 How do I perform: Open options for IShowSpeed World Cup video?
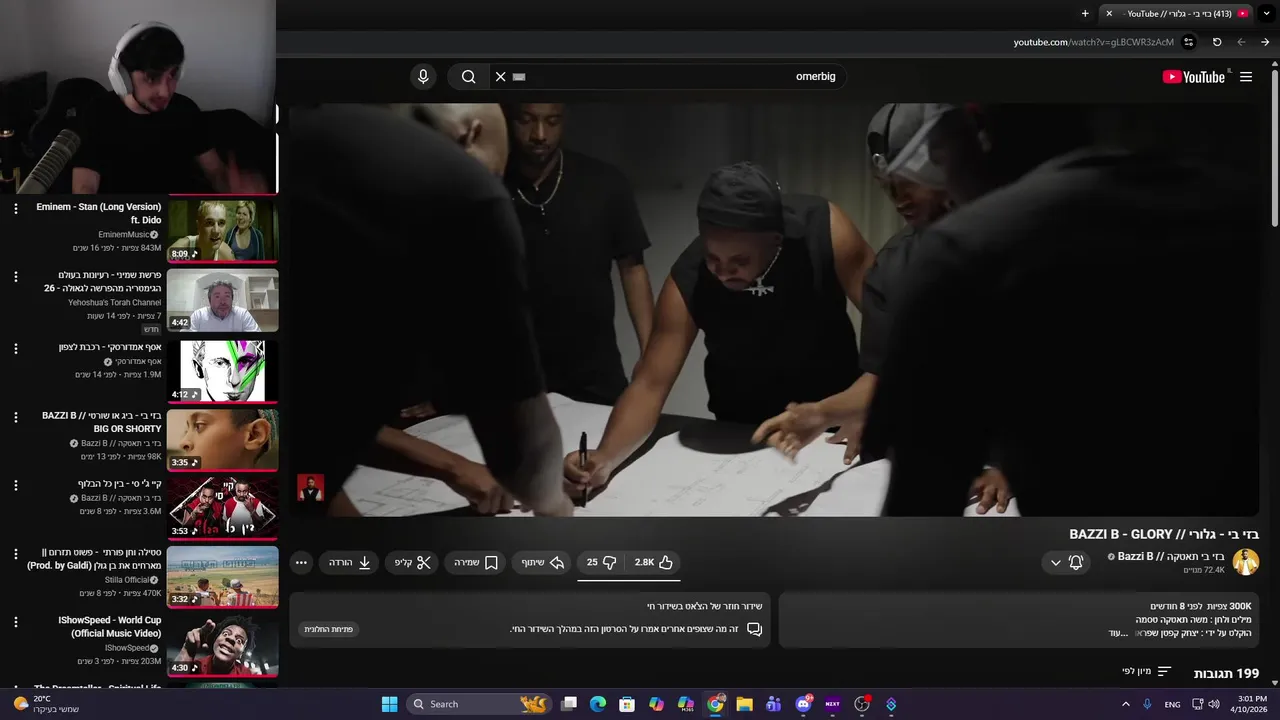click(15, 622)
